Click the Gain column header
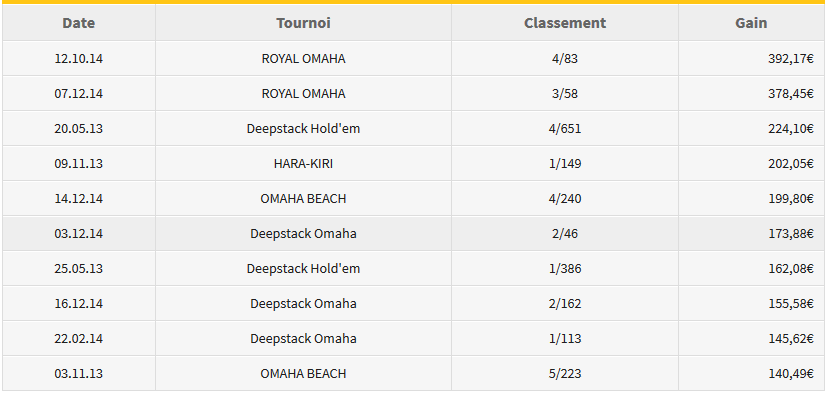Screen dimensions: 828x395 (751, 23)
